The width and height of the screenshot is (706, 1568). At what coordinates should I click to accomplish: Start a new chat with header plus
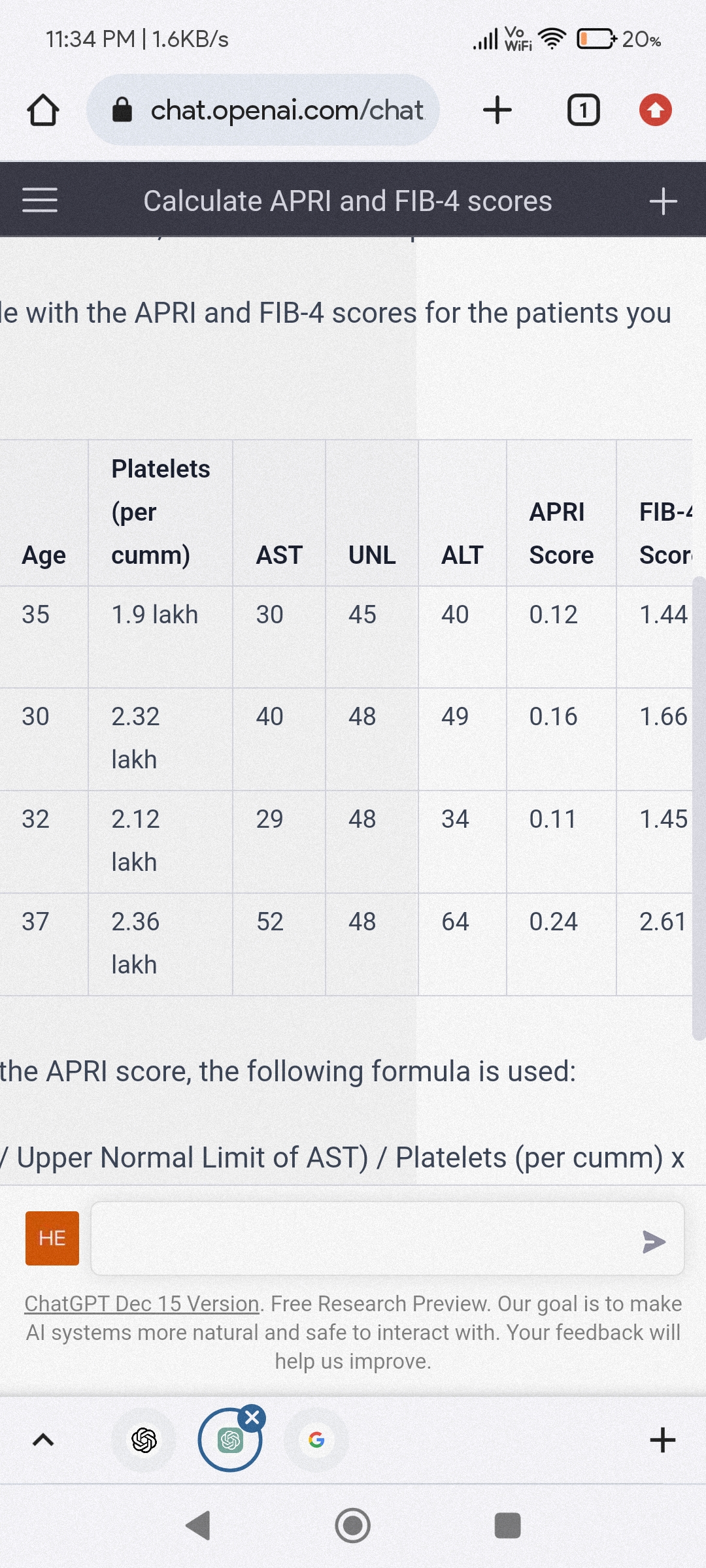click(663, 201)
